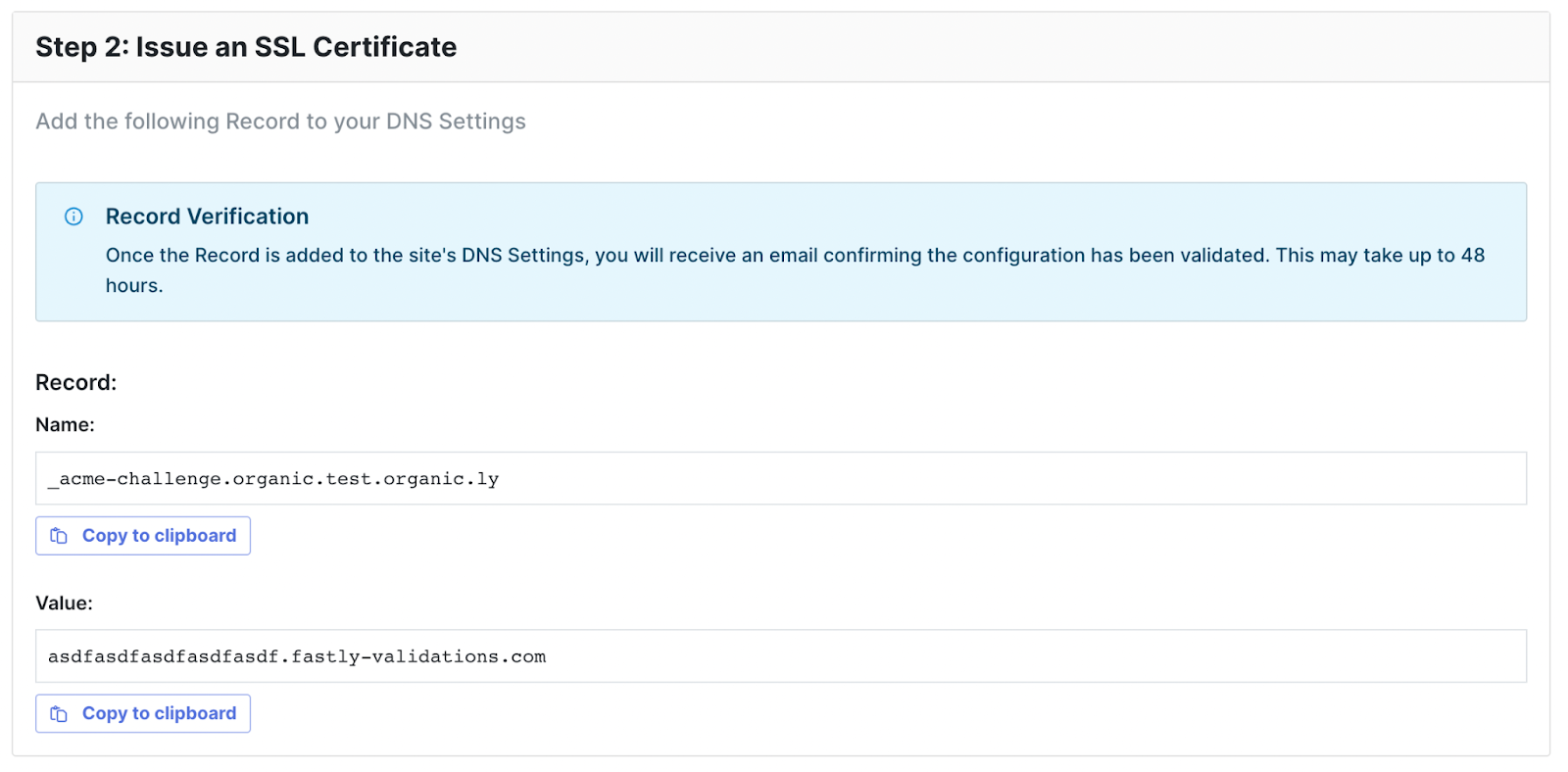The image size is (1568, 772).
Task: Click the 'Record:' label
Action: [75, 382]
